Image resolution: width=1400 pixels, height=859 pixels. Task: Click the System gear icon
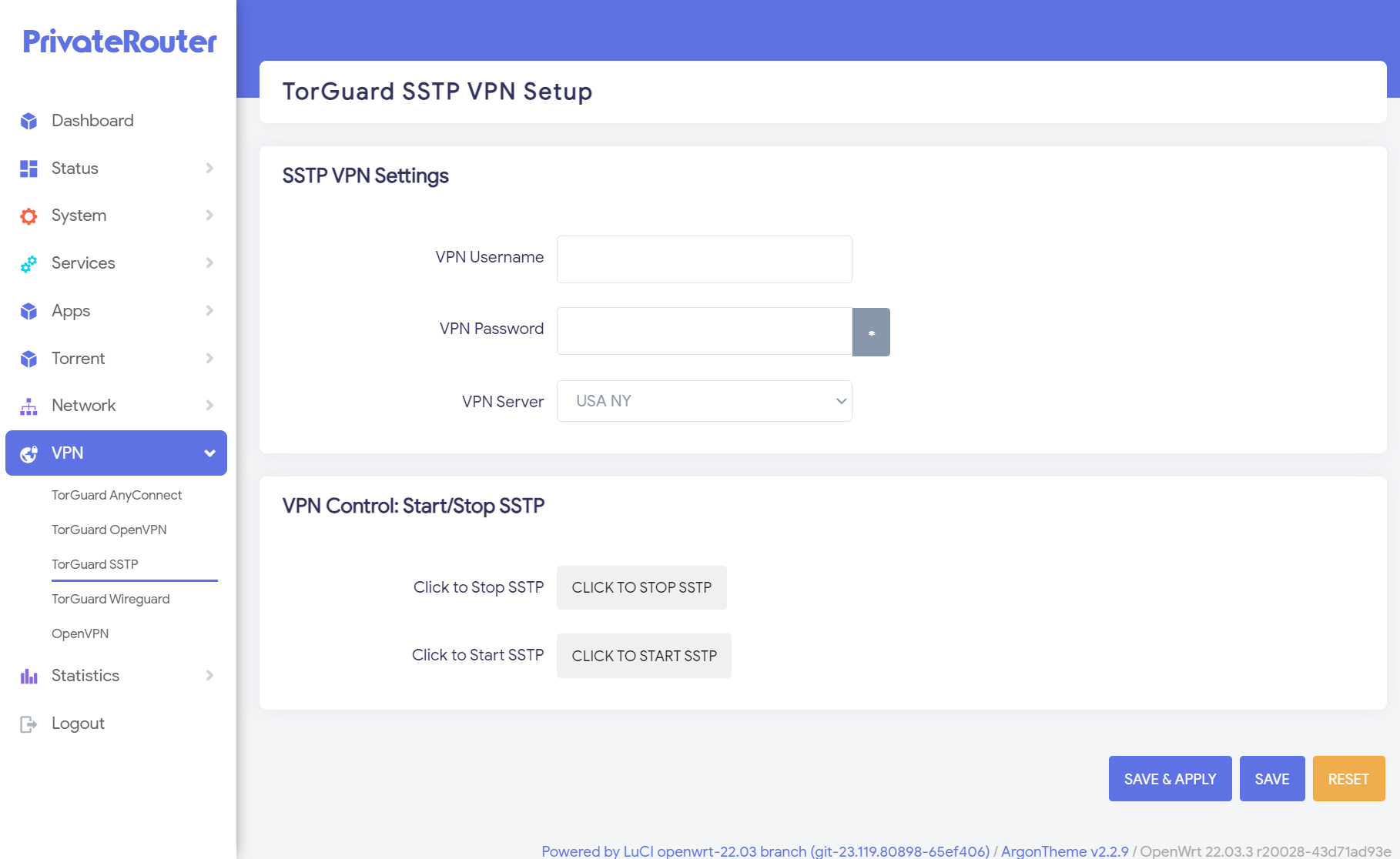click(x=28, y=216)
